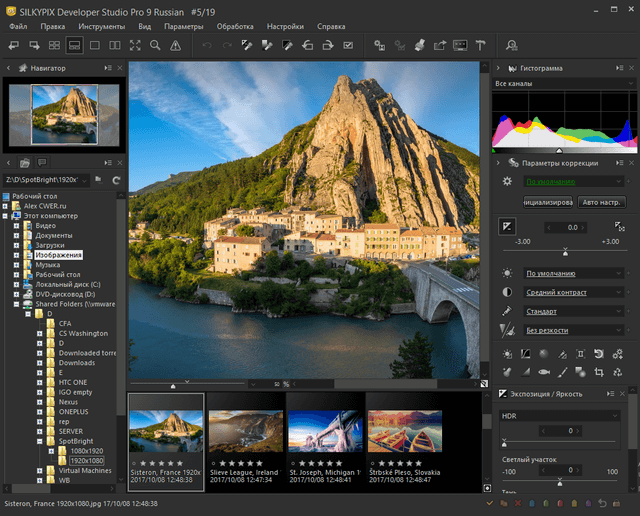This screenshot has height=516, width=640.
Task: Click the crop tool icon in correction panel
Action: [599, 371]
